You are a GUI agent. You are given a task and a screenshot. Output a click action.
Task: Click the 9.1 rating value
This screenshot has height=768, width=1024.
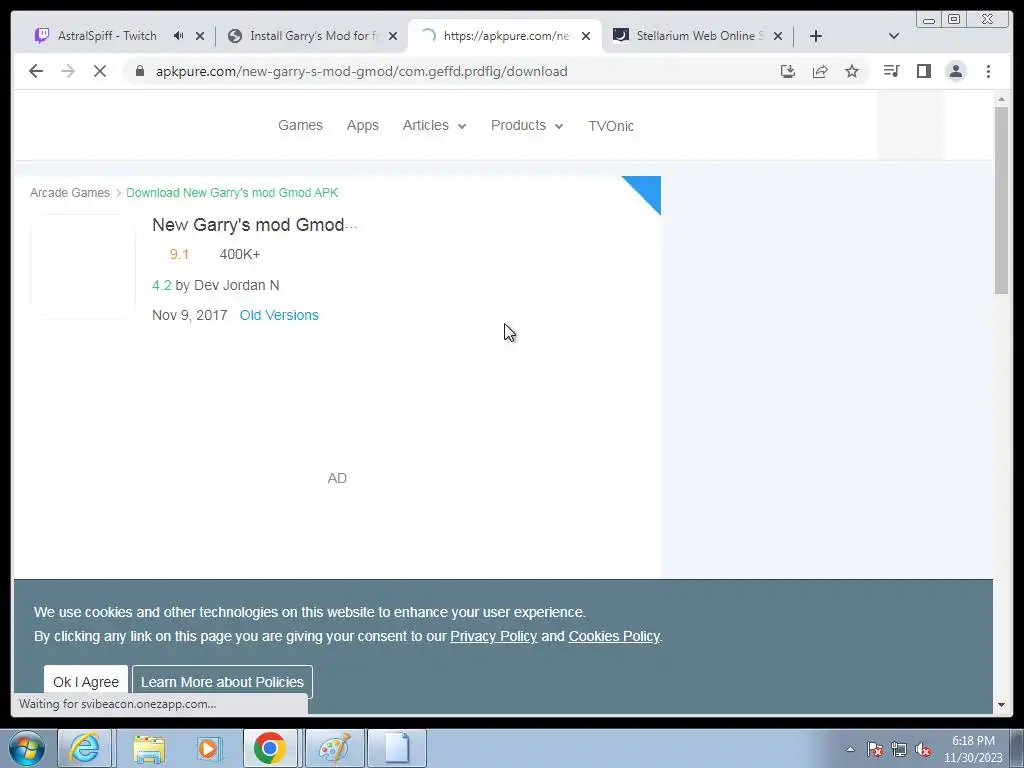179,254
